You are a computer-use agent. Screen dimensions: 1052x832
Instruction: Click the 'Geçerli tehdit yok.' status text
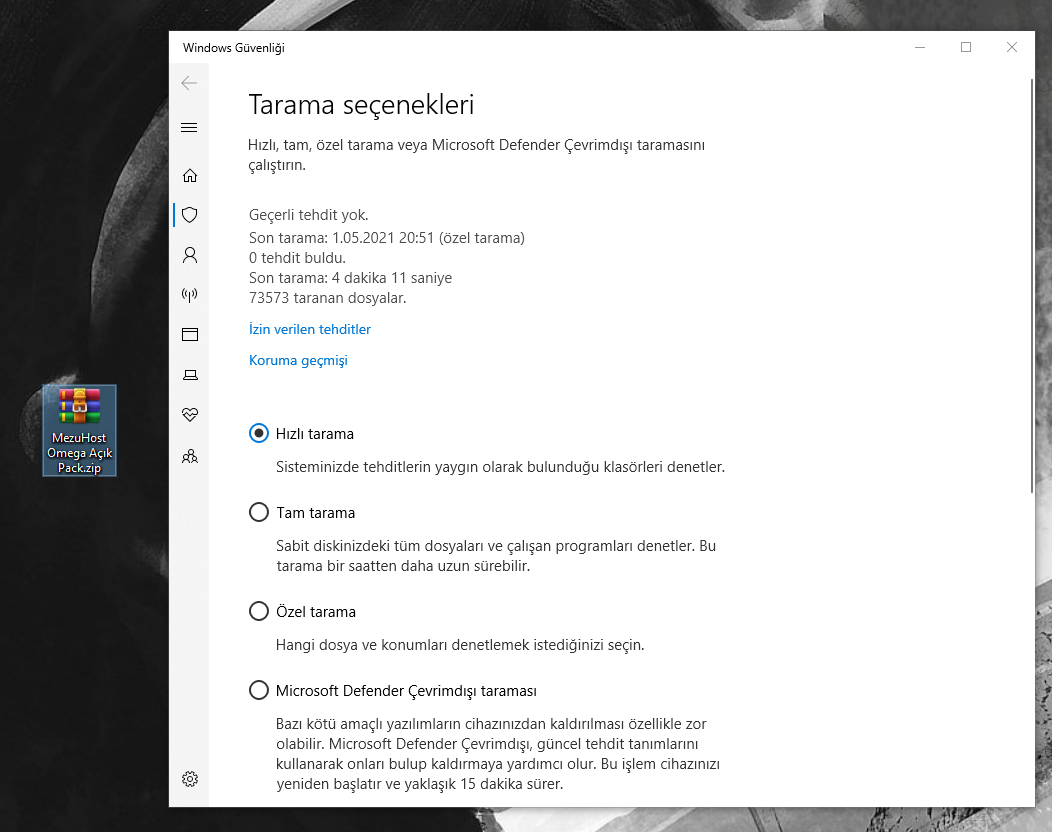(309, 215)
